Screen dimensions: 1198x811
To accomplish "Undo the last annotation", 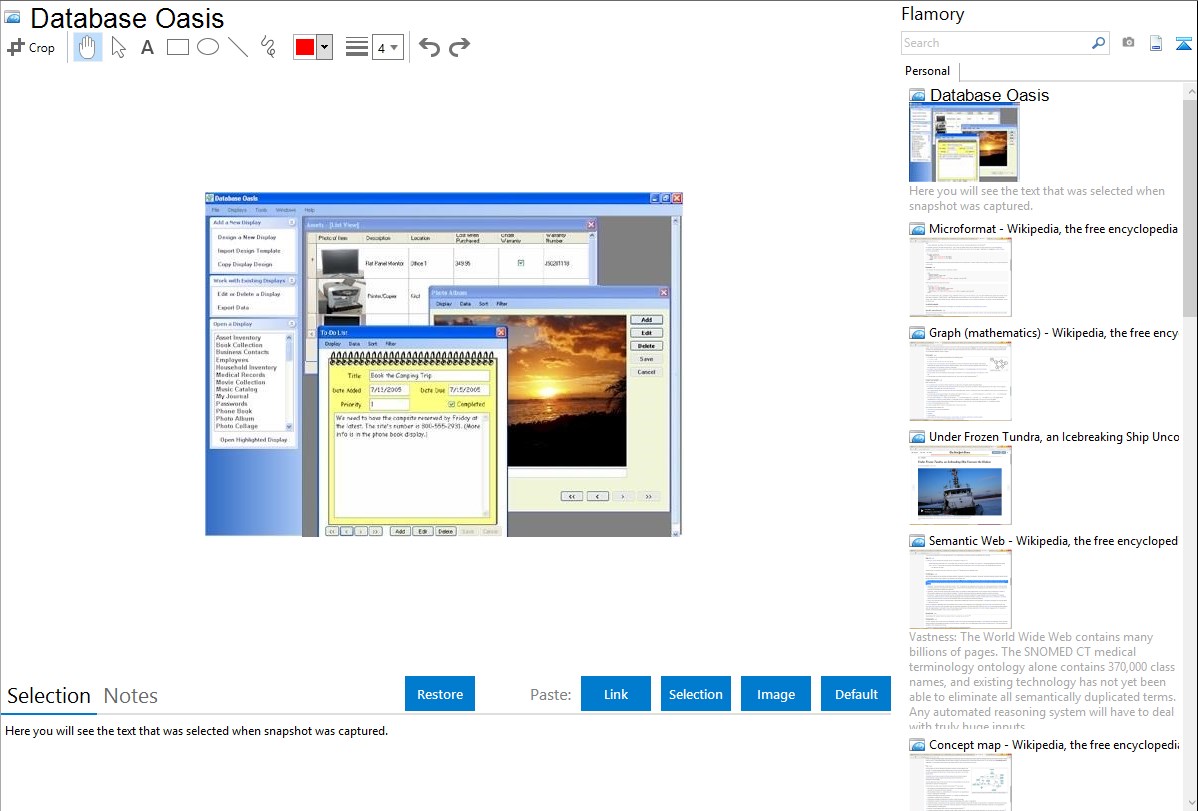I will click(x=429, y=47).
